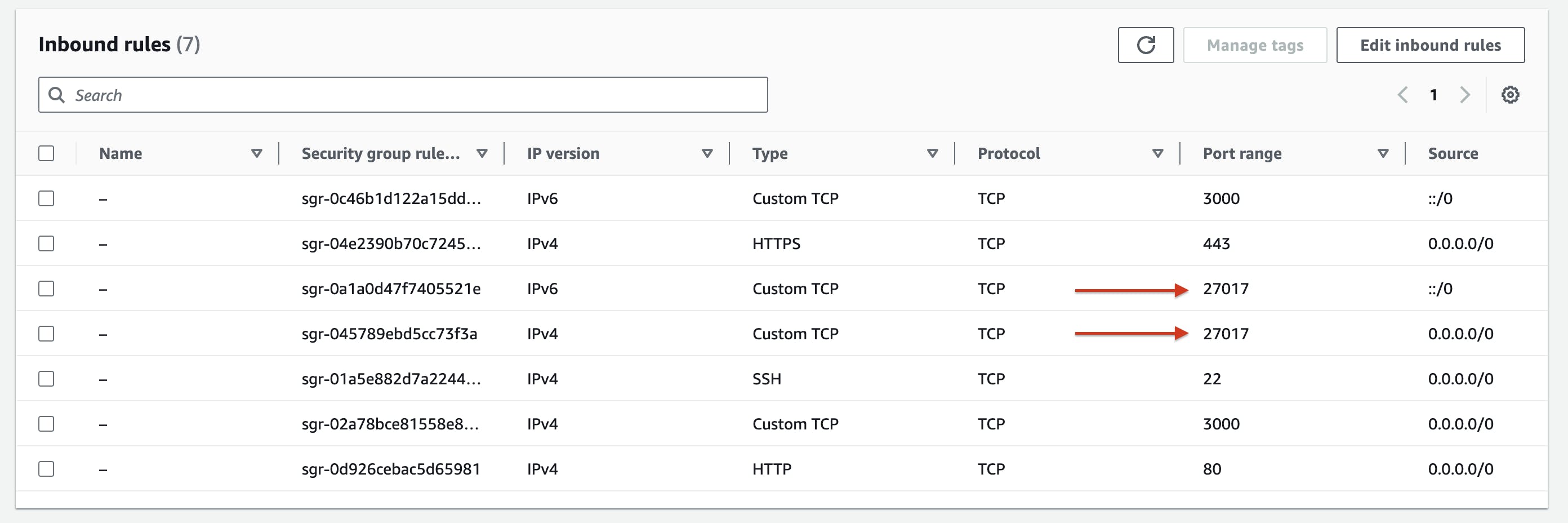Click the refresh inbound rules icon
This screenshot has width=1568, height=523.
coord(1145,45)
